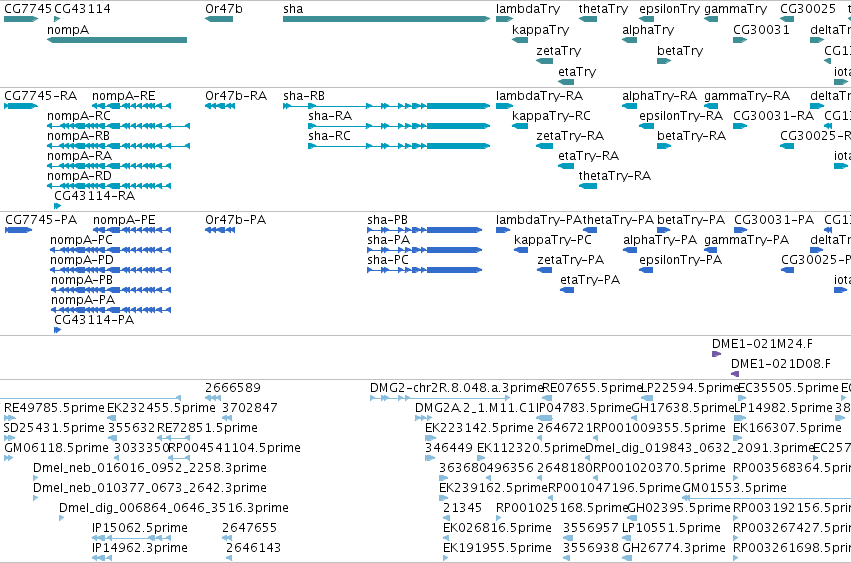Open the CG43114-PA protein label

[94, 320]
